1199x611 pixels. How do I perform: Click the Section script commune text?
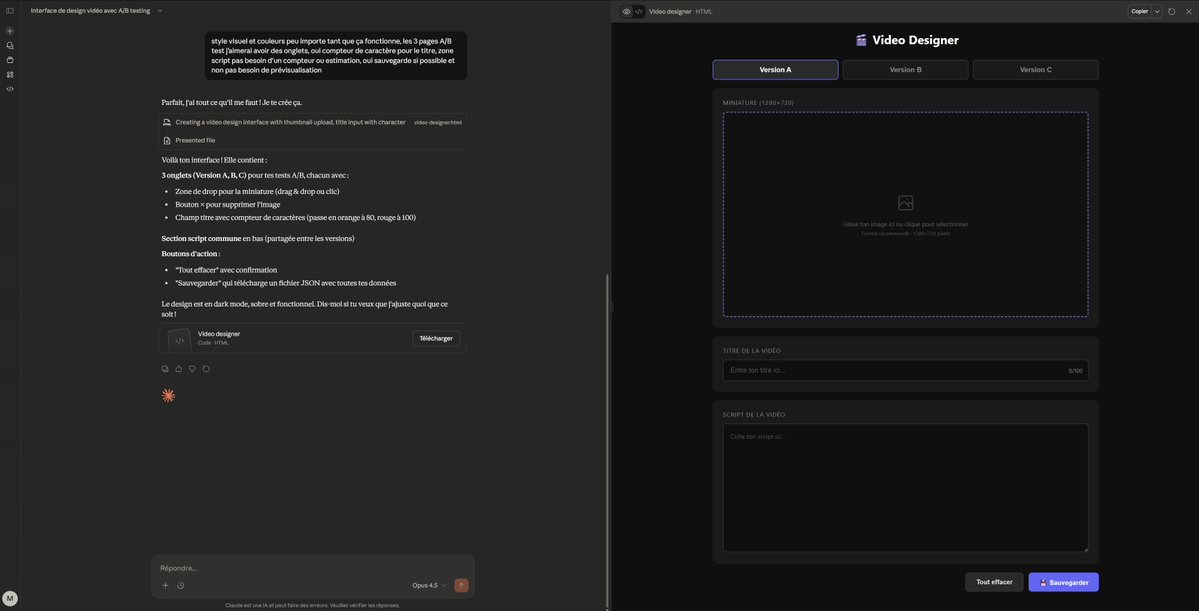pyautogui.click(x=201, y=239)
